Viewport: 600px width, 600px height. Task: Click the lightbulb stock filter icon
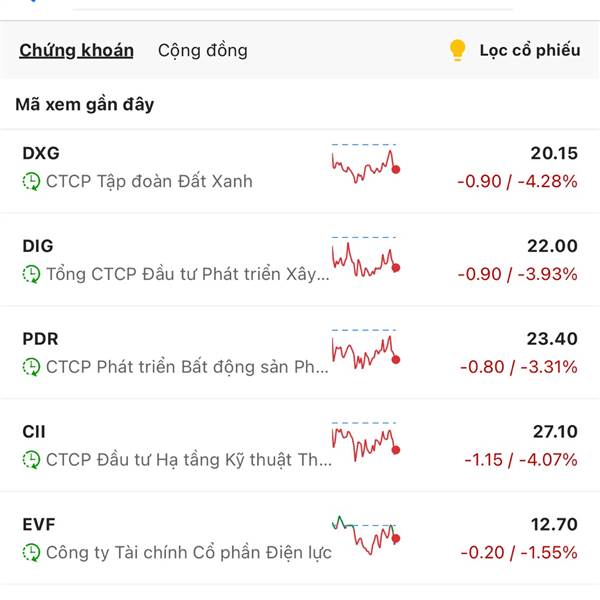[457, 50]
